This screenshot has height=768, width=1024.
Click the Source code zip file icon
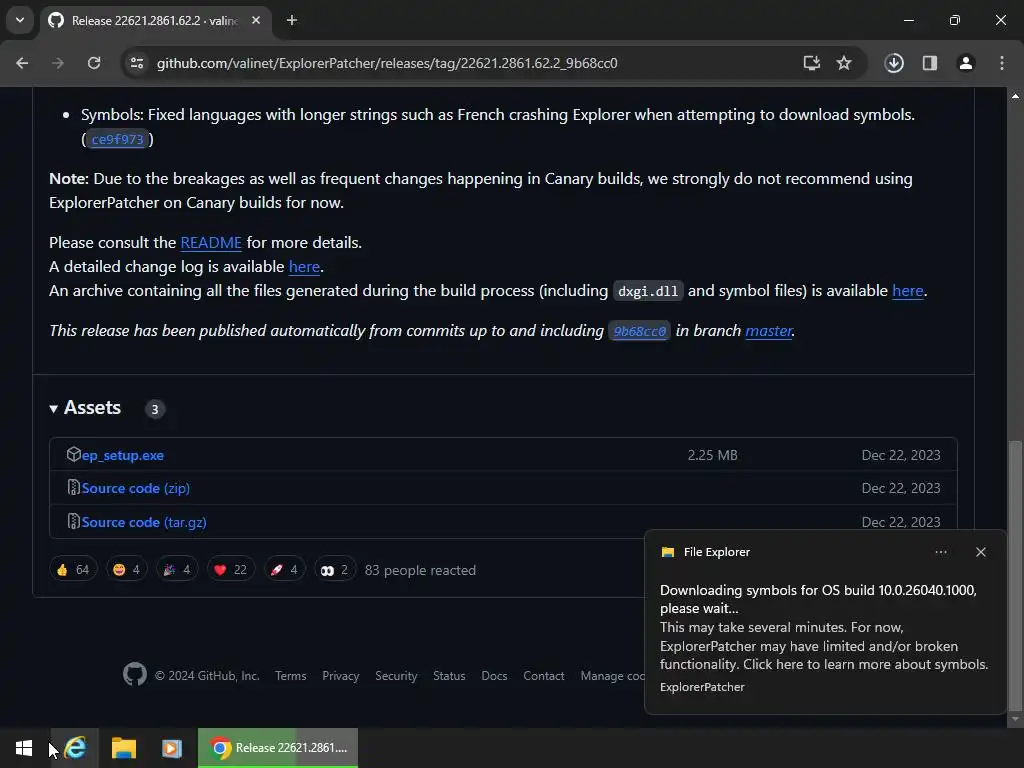(73, 488)
